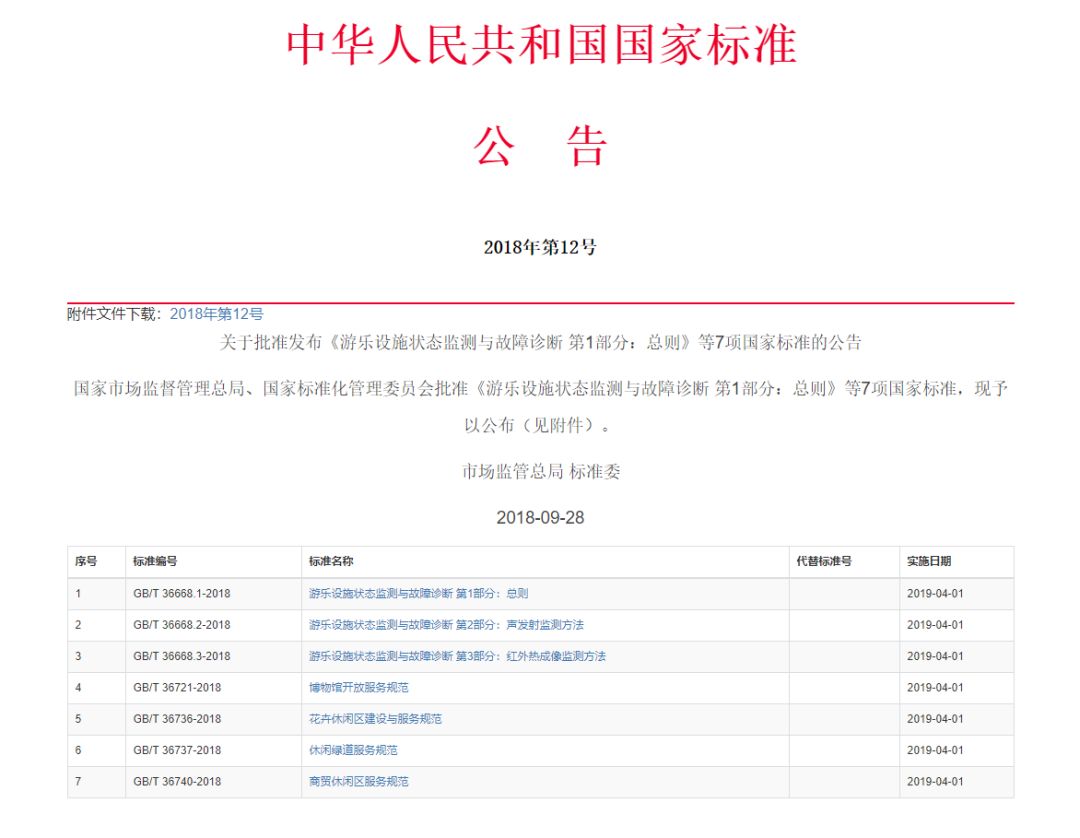
Task: Select implementation date for GB/T 36668.1-2018 row
Action: [x=935, y=594]
